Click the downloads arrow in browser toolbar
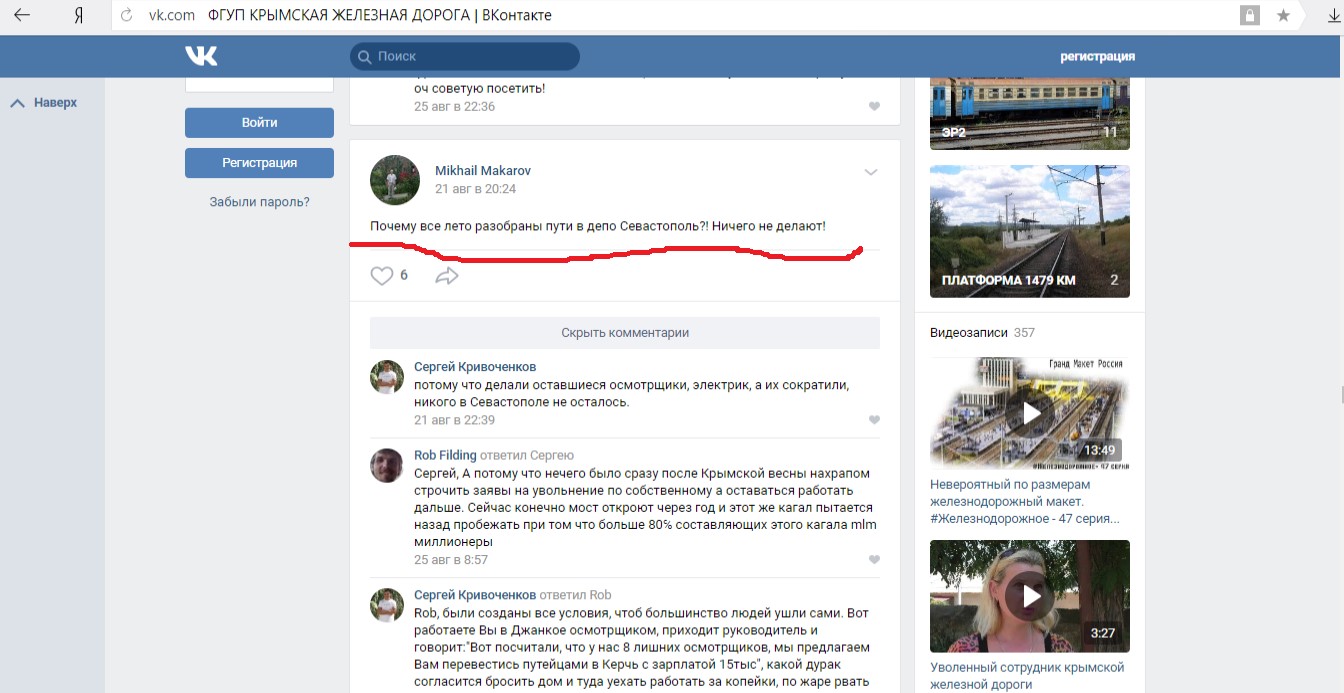Image resolution: width=1344 pixels, height=693 pixels. pyautogui.click(x=1332, y=15)
